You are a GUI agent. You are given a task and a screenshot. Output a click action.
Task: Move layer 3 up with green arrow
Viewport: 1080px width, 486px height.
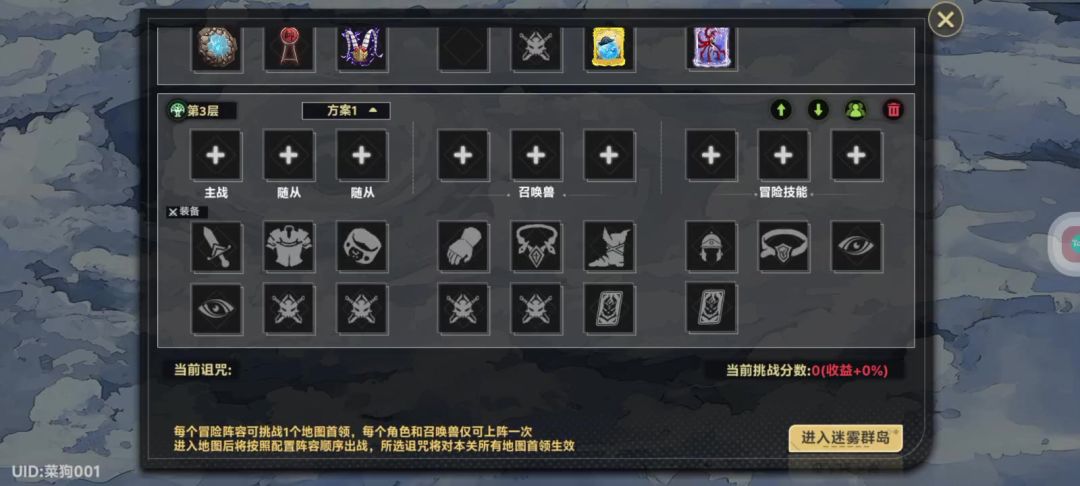[780, 110]
